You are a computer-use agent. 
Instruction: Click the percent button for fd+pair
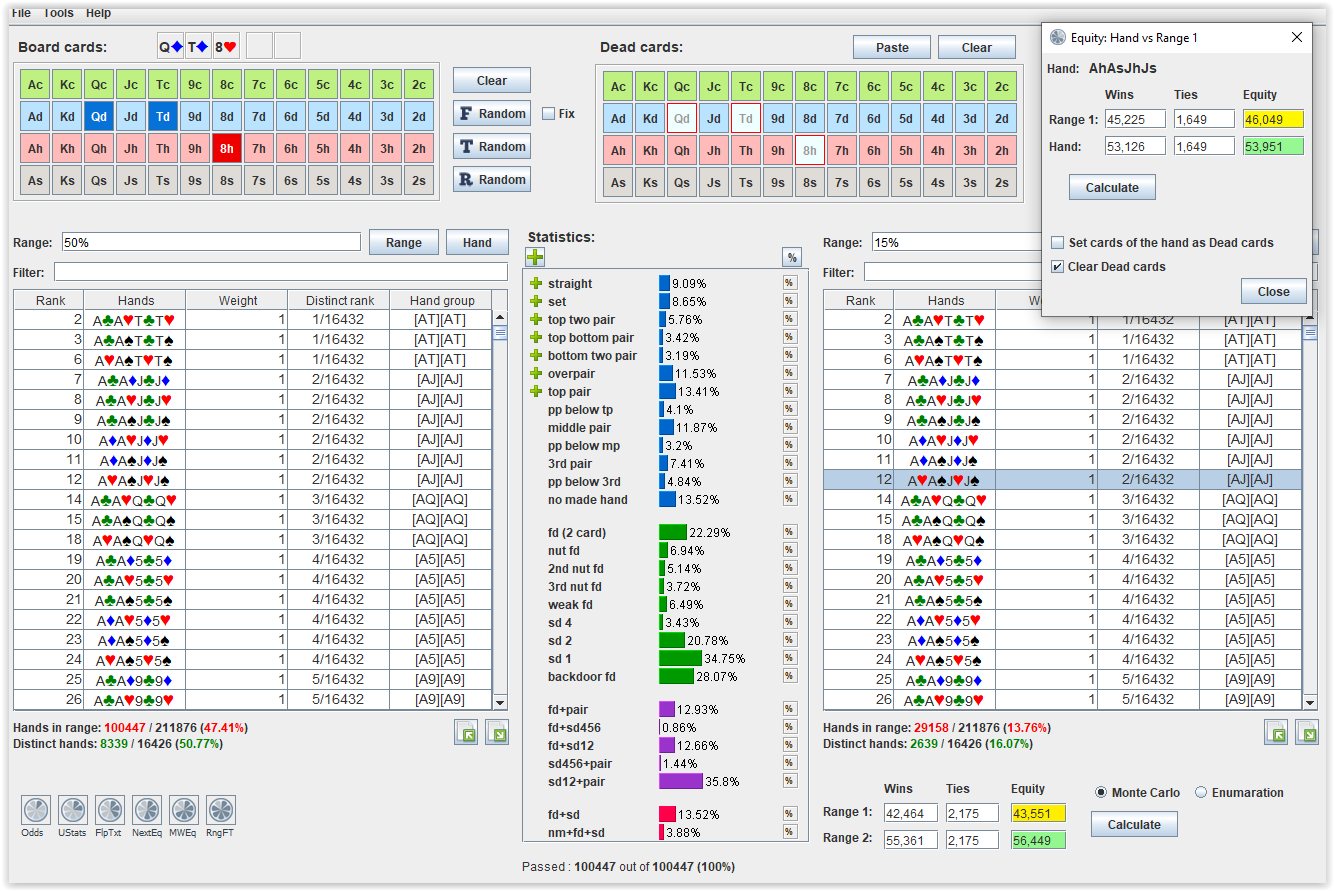[x=790, y=709]
